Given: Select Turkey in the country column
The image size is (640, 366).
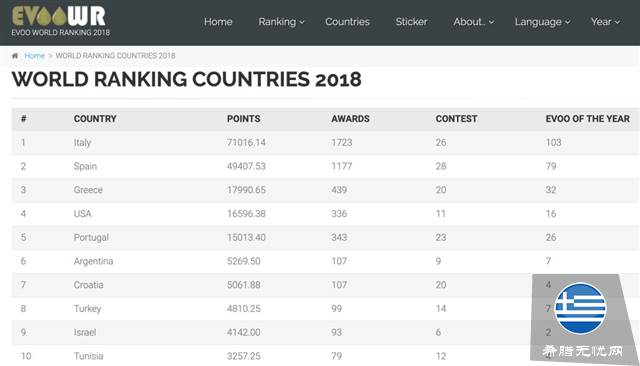Looking at the screenshot, I should tap(87, 308).
